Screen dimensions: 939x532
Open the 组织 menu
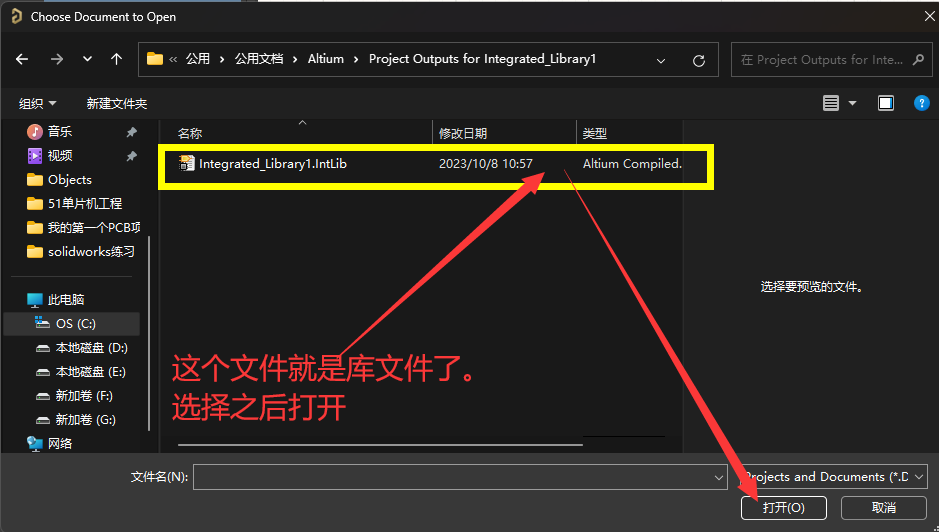click(x=37, y=104)
